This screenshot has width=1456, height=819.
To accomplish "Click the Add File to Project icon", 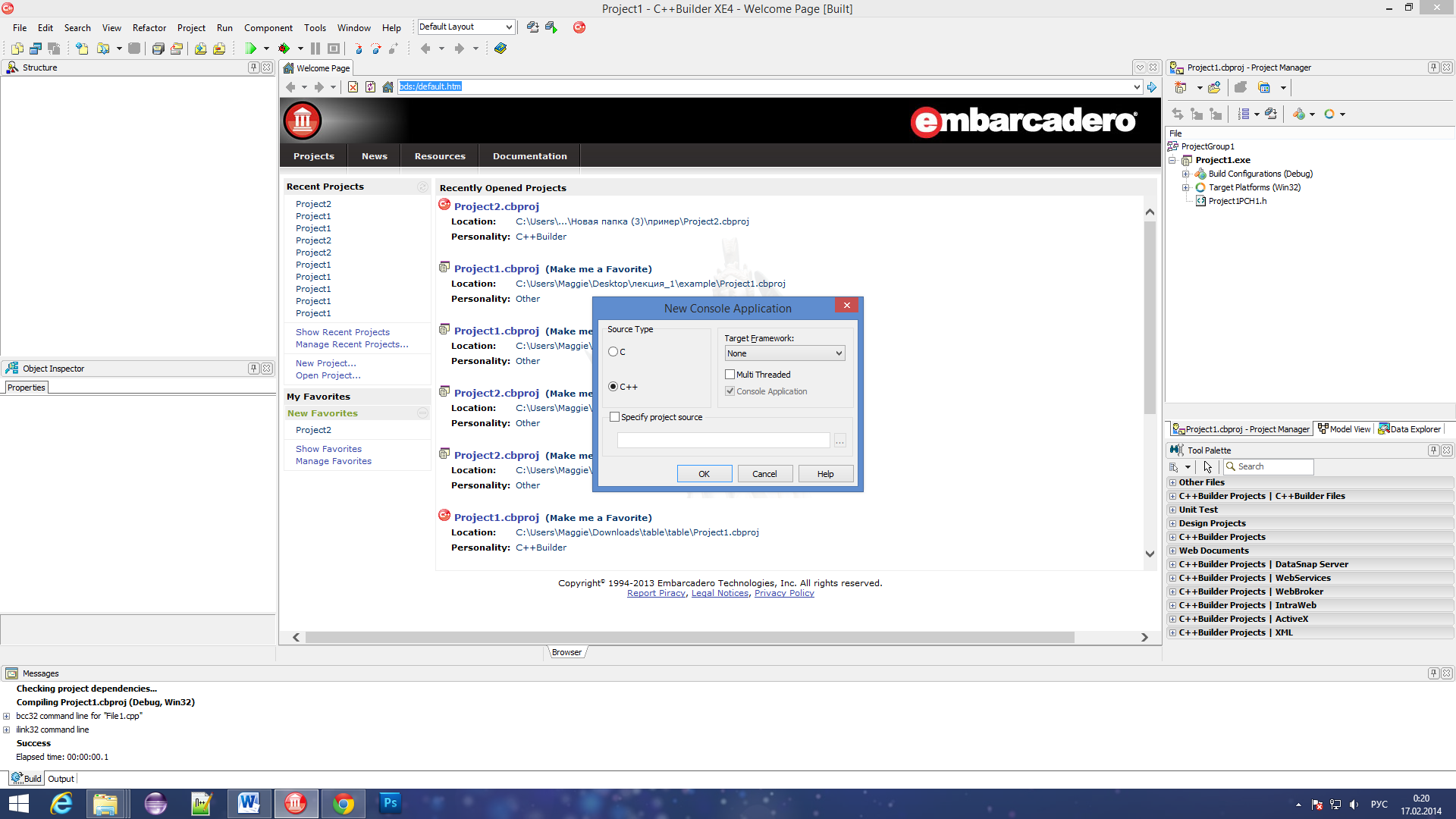I will point(200,49).
